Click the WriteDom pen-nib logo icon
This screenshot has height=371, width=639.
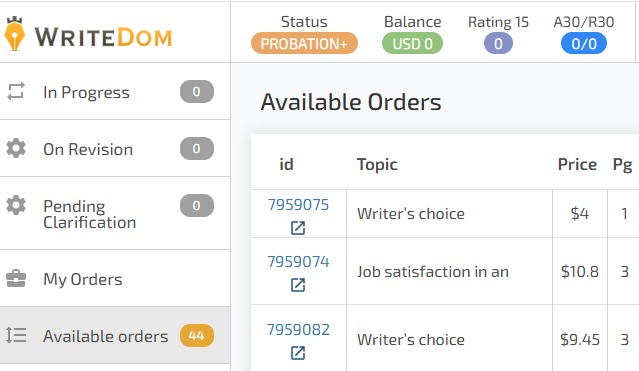pos(15,34)
